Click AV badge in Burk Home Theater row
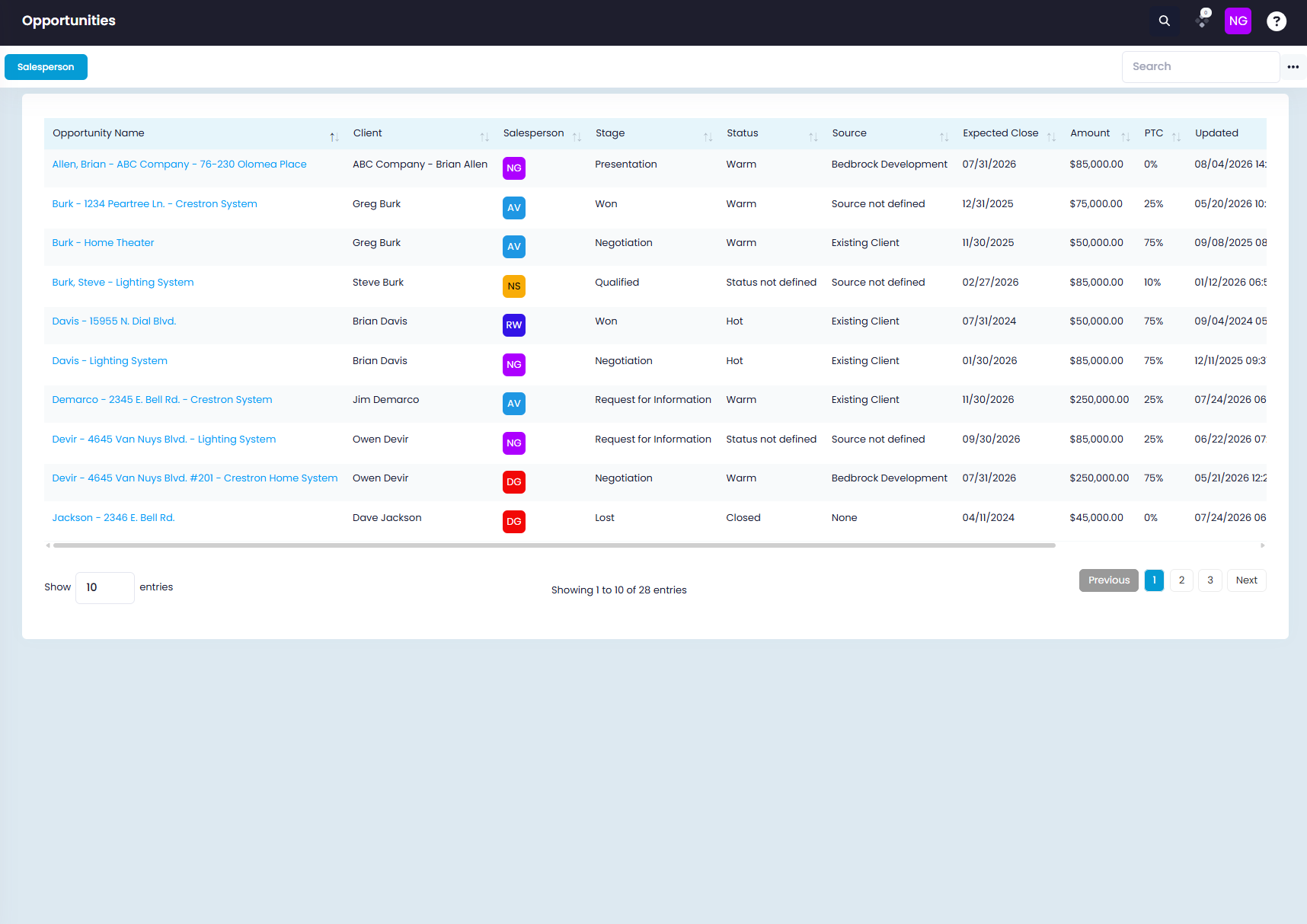The width and height of the screenshot is (1307, 924). pyautogui.click(x=514, y=247)
